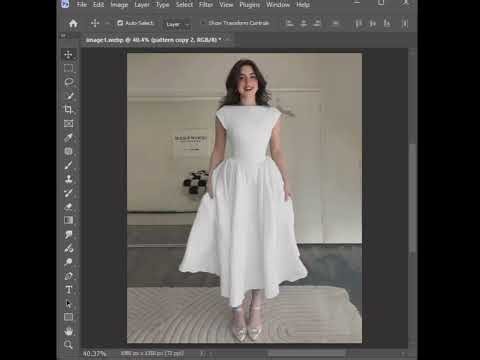Open the Move tool preset picker

coord(107,24)
